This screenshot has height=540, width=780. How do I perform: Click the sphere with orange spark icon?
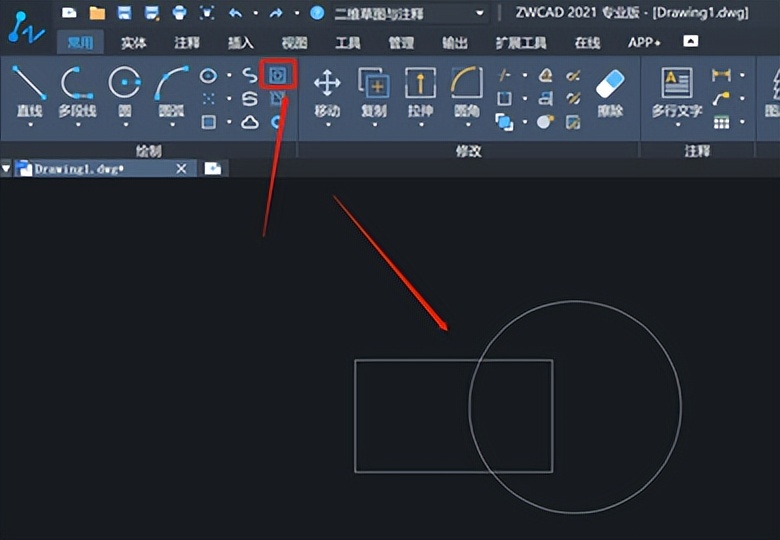coord(546,122)
